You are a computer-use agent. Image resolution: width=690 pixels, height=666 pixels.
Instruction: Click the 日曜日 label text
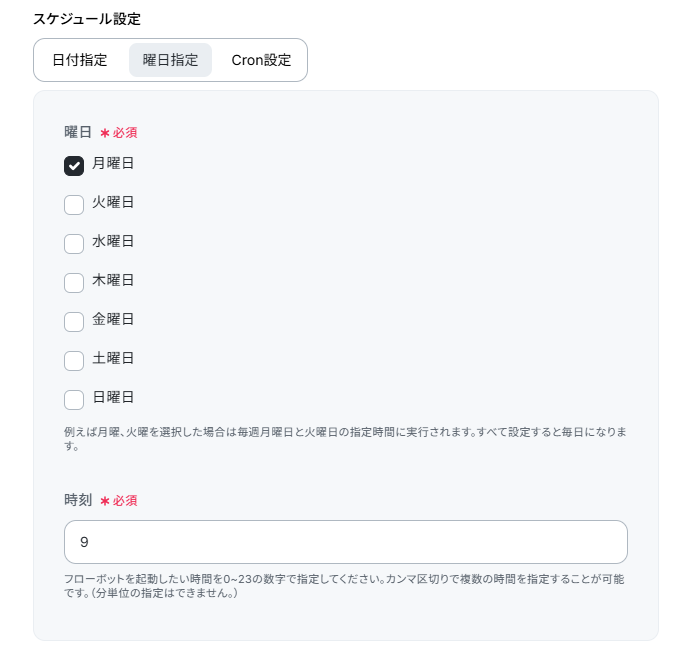[113, 397]
